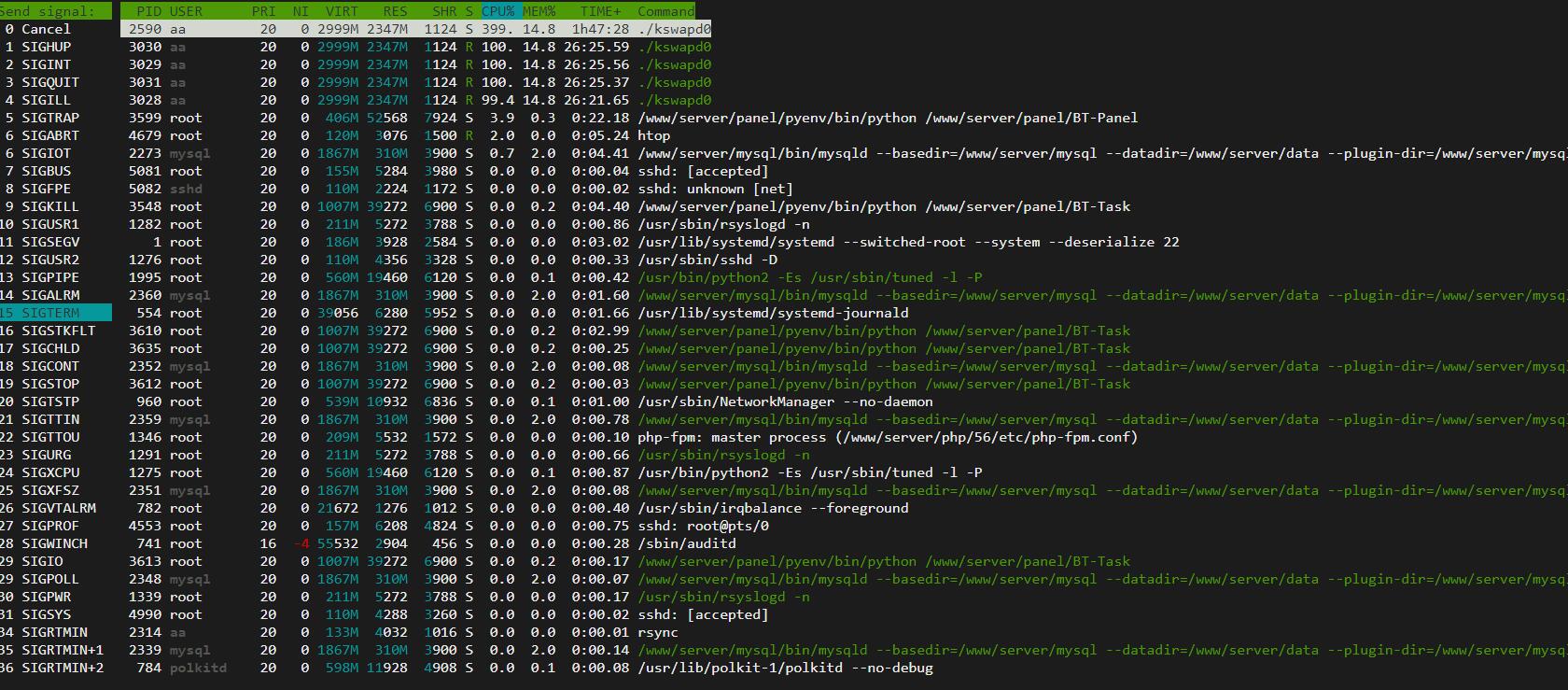Sort by the RES column header

[395, 11]
